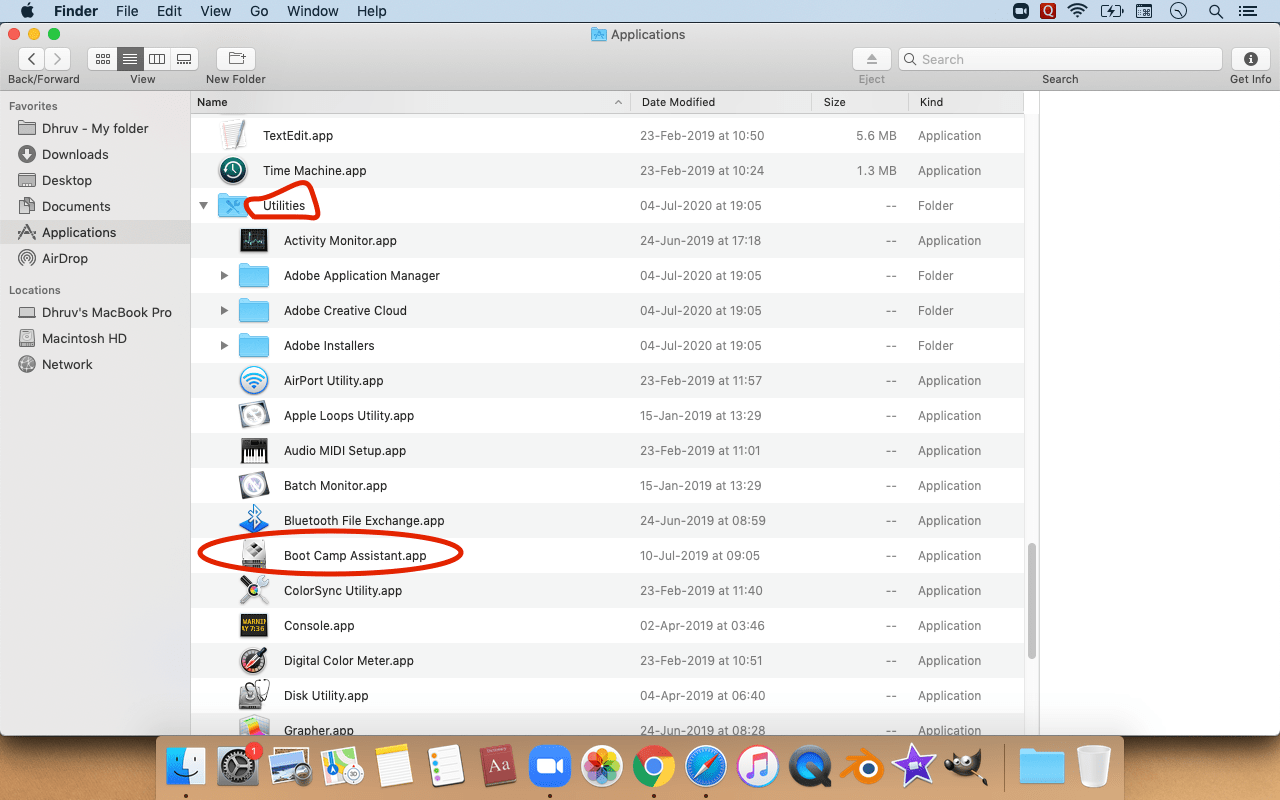Select the Audio MIDI Setup.app icon
This screenshot has height=800, width=1280.
tap(254, 450)
